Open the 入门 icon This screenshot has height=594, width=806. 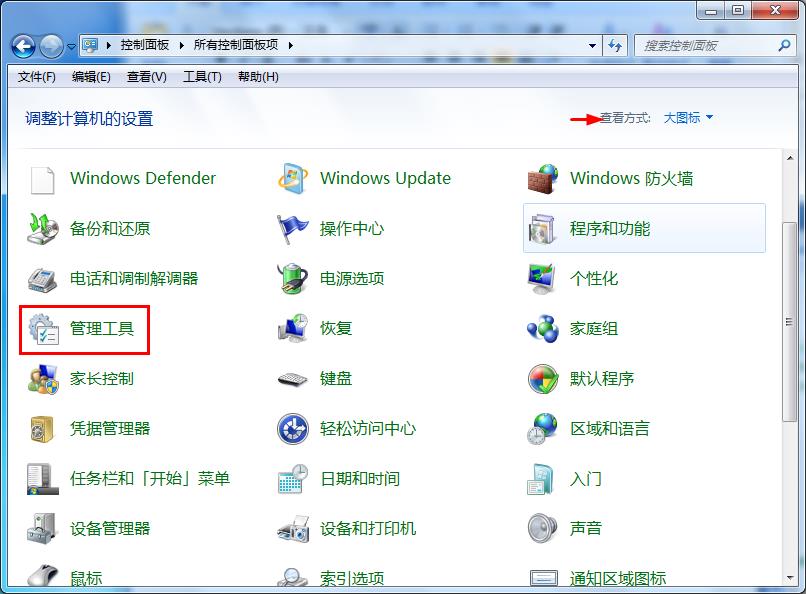click(x=541, y=479)
